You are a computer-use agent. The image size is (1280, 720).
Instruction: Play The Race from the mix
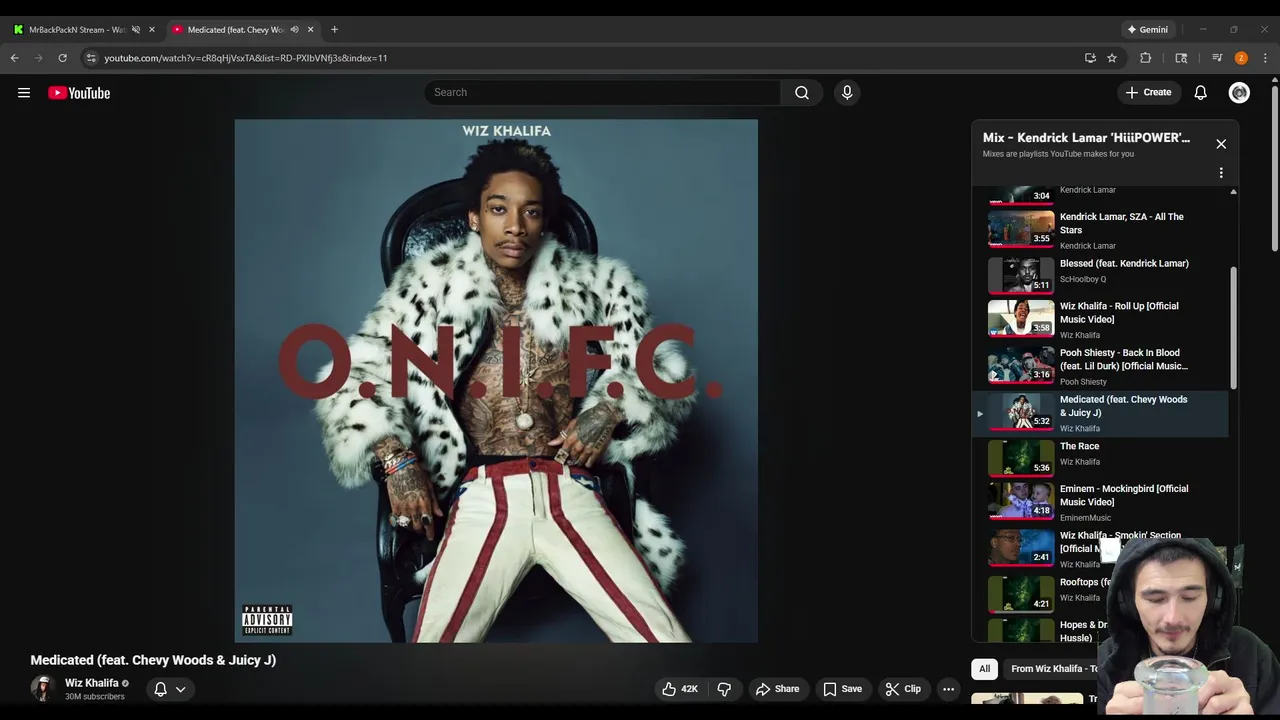point(1100,457)
